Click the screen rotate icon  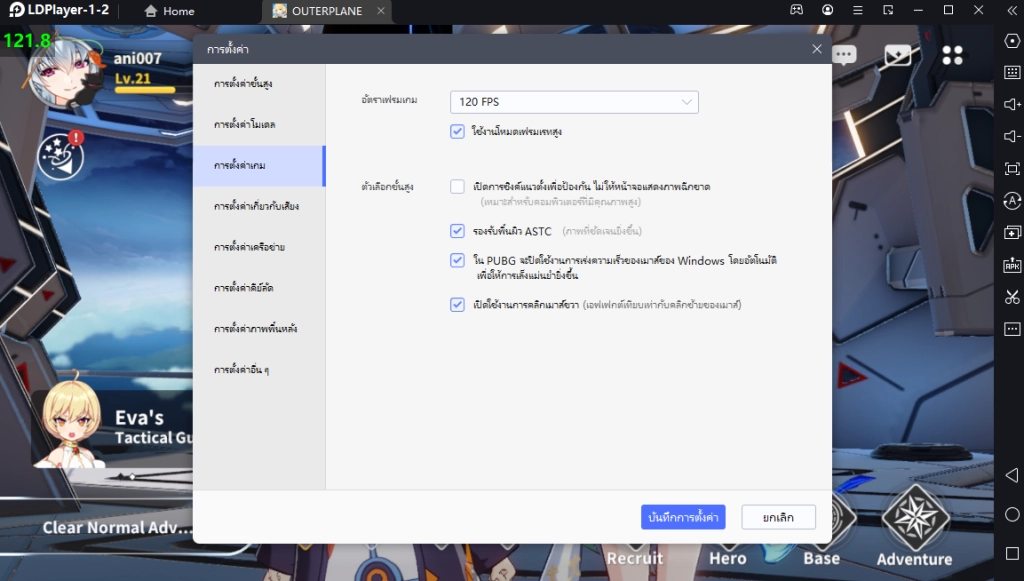1010,200
